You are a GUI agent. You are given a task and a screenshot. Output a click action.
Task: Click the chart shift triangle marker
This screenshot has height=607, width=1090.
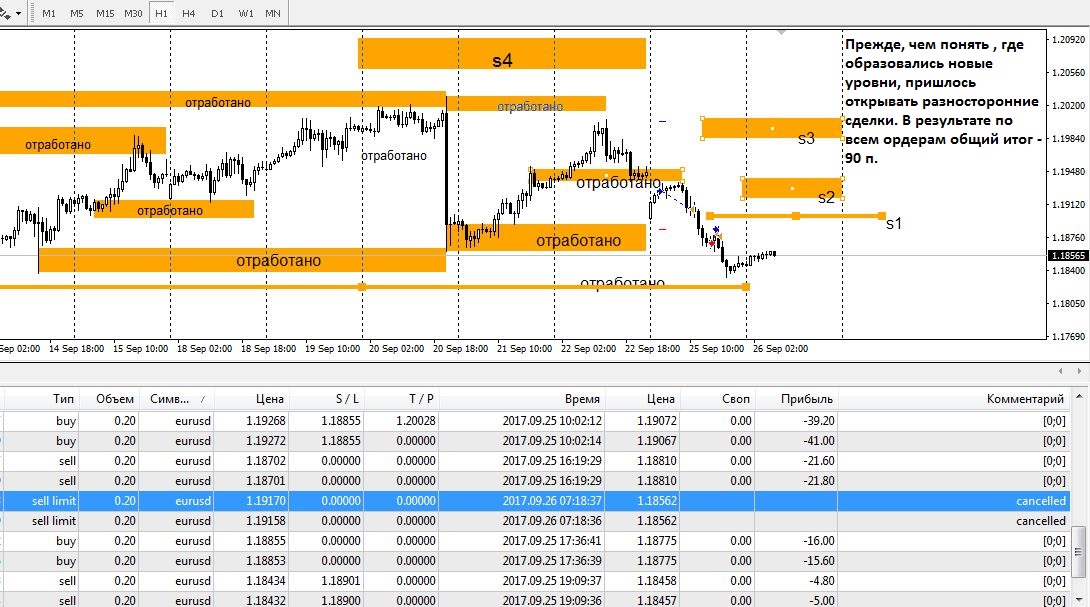pos(781,32)
